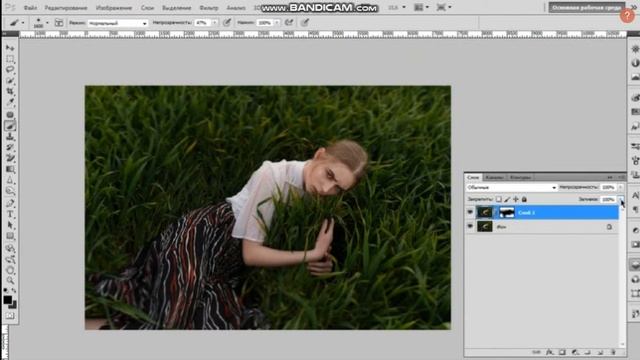
Task: Select the Move tool
Action: 10,48
